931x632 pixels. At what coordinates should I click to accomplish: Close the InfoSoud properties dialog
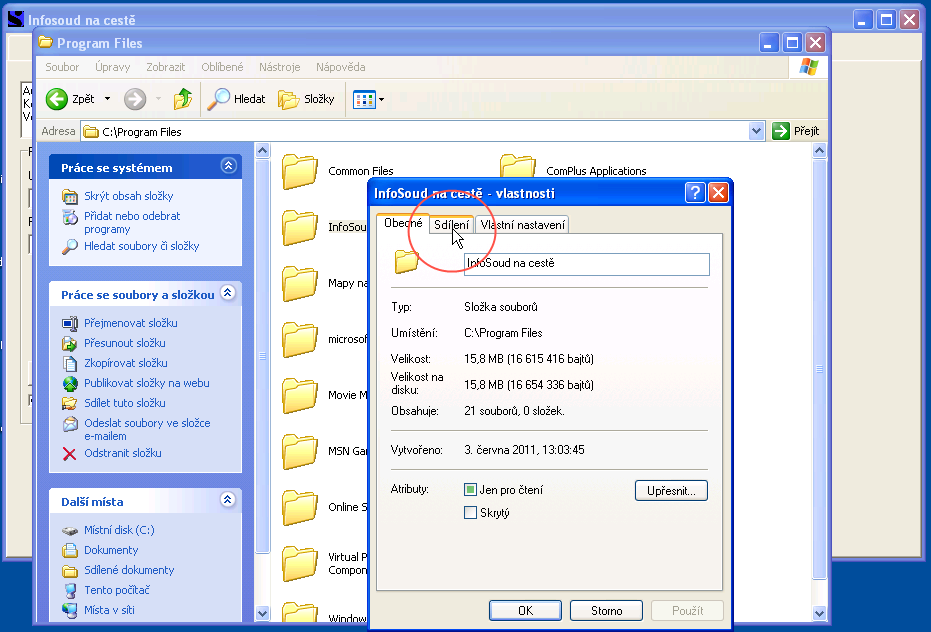click(718, 192)
